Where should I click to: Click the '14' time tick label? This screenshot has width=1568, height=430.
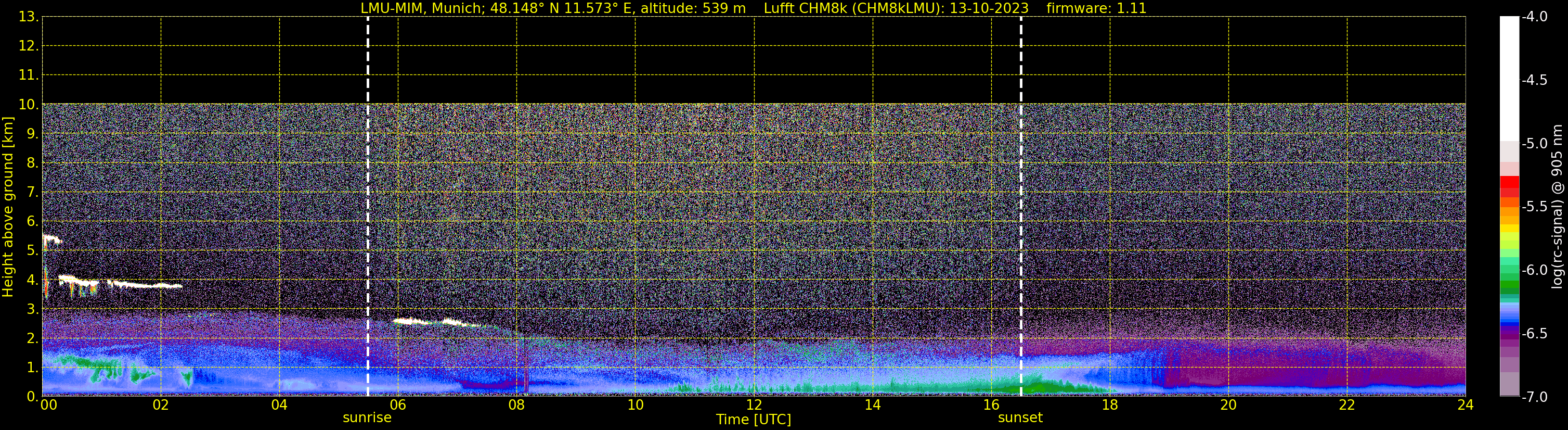point(873,405)
